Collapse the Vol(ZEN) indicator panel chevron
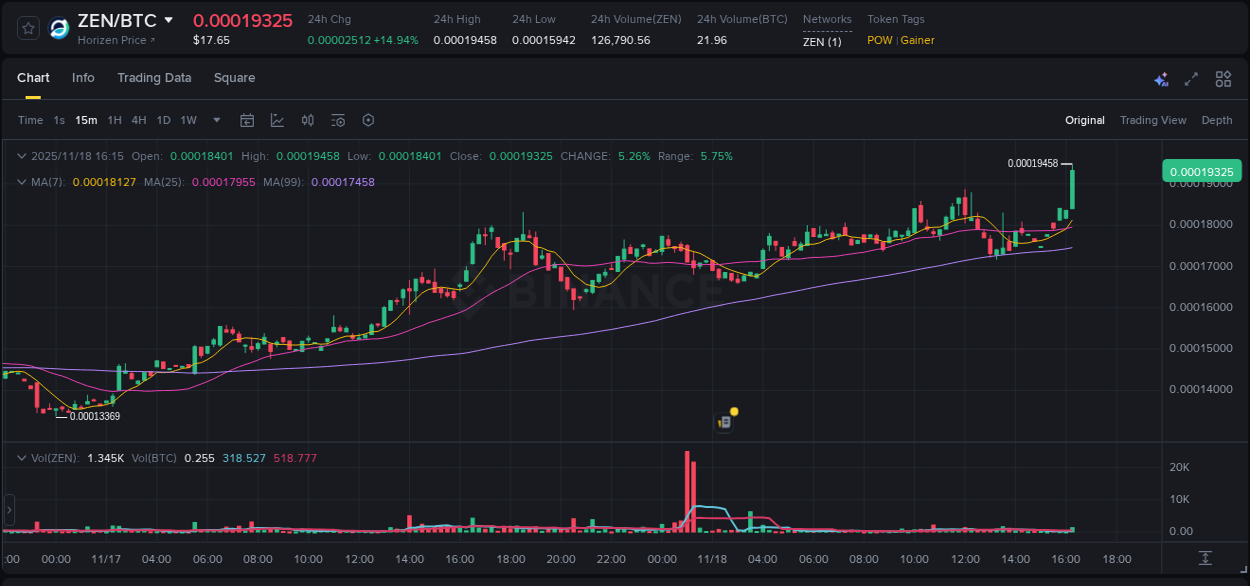The height and width of the screenshot is (586, 1250). (x=21, y=457)
